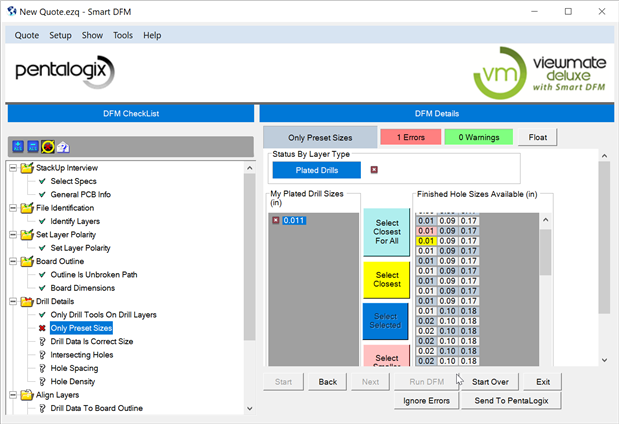The width and height of the screenshot is (619, 424).
Task: Click the Back button
Action: tap(328, 382)
